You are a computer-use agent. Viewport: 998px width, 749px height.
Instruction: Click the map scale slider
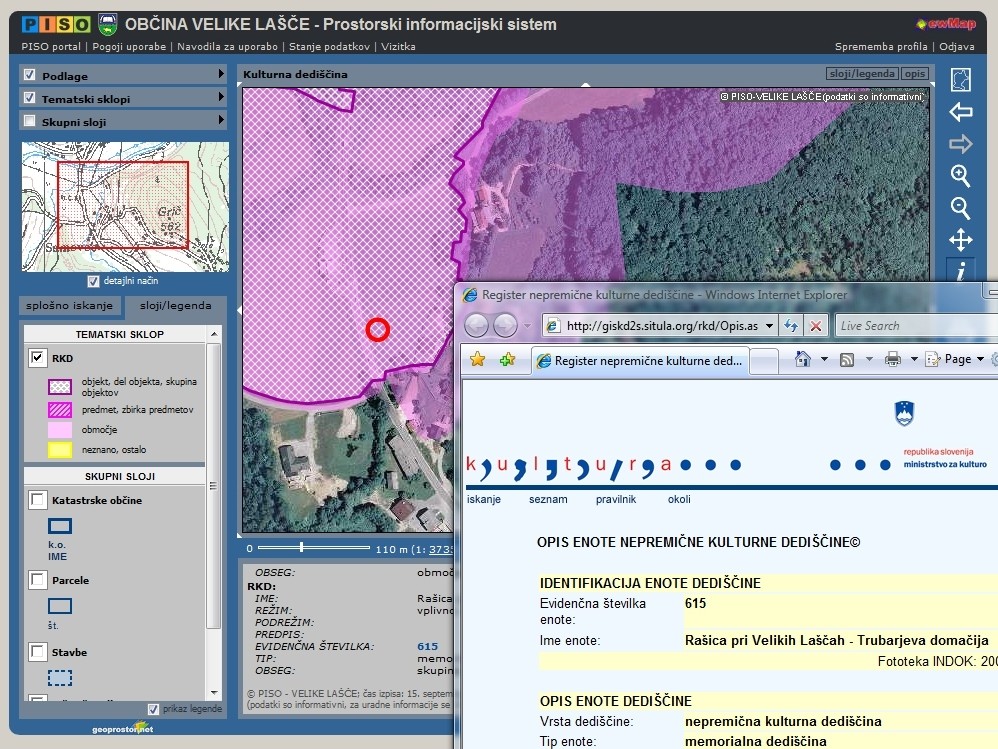pos(301,548)
